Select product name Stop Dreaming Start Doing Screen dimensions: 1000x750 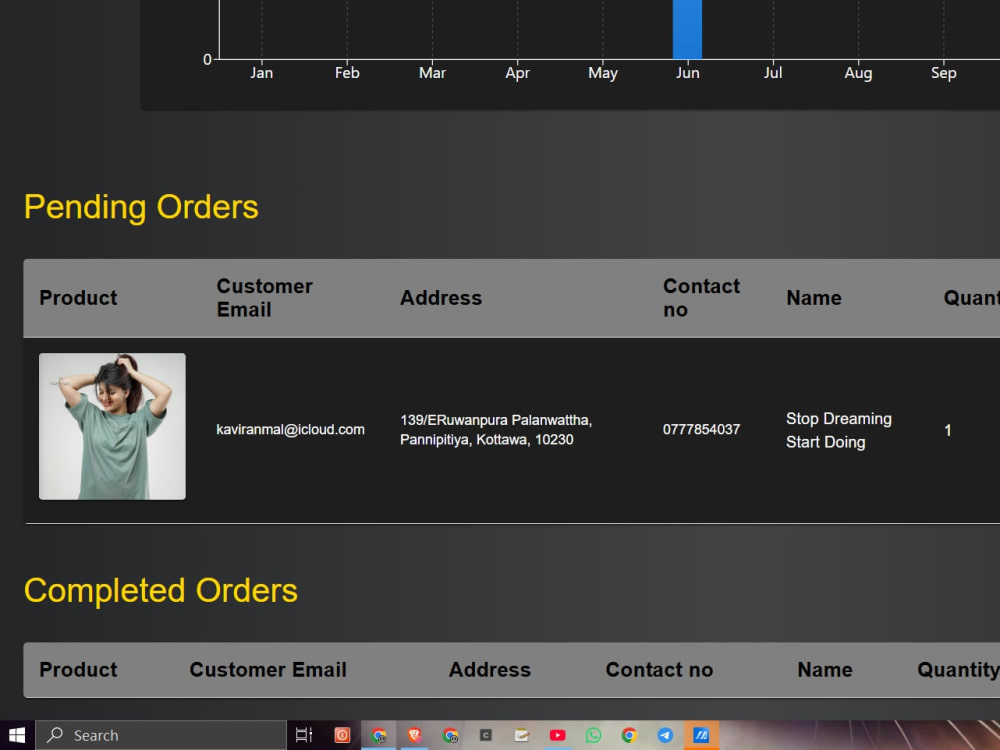[x=839, y=430]
